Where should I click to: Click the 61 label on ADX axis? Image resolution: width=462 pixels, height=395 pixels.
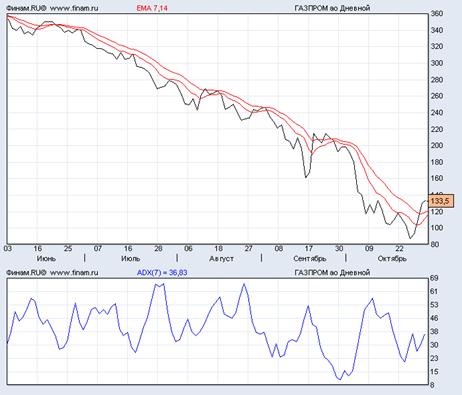434,292
